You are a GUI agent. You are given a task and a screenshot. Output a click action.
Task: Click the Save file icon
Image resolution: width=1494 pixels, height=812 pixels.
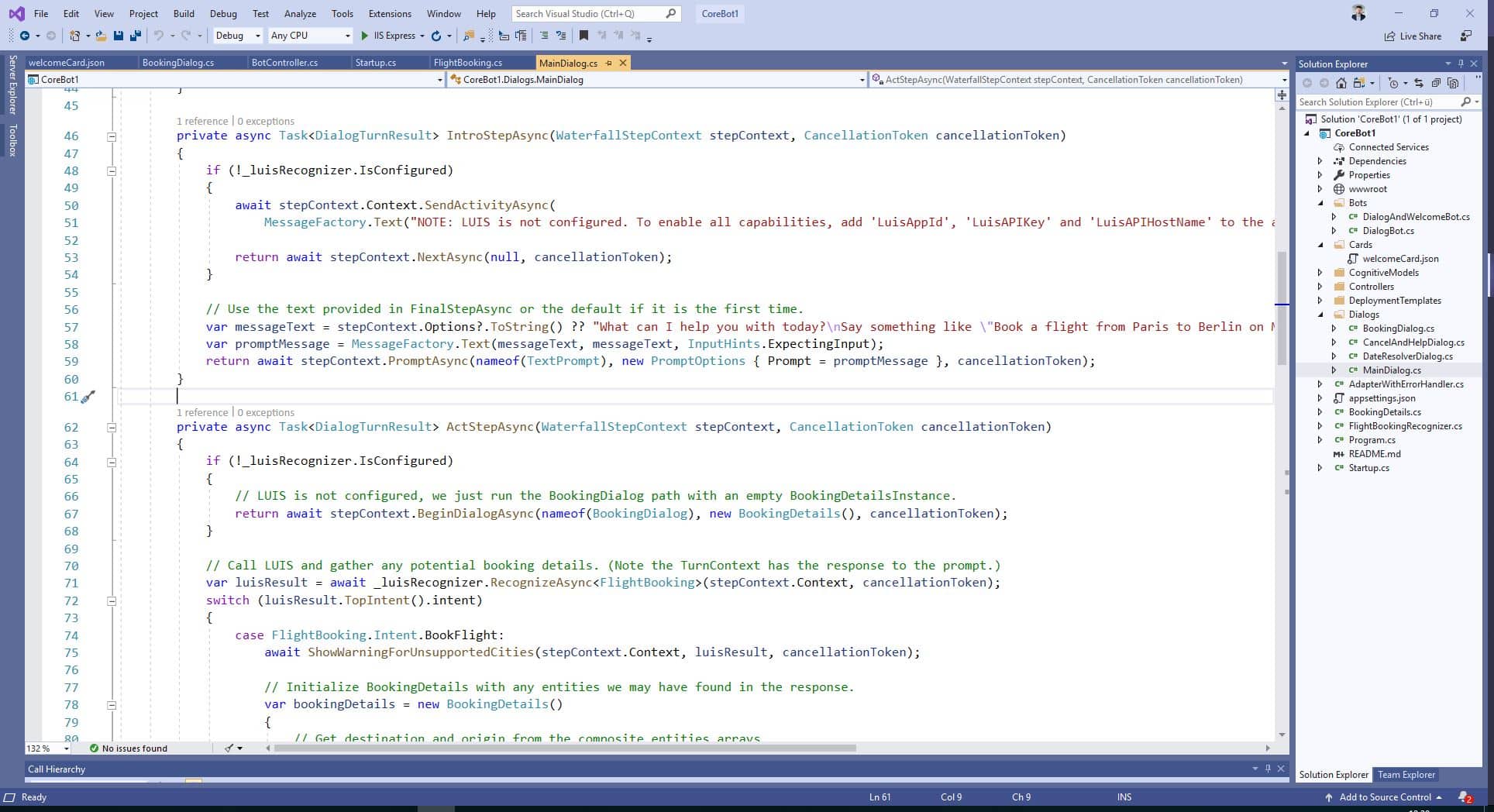point(119,36)
